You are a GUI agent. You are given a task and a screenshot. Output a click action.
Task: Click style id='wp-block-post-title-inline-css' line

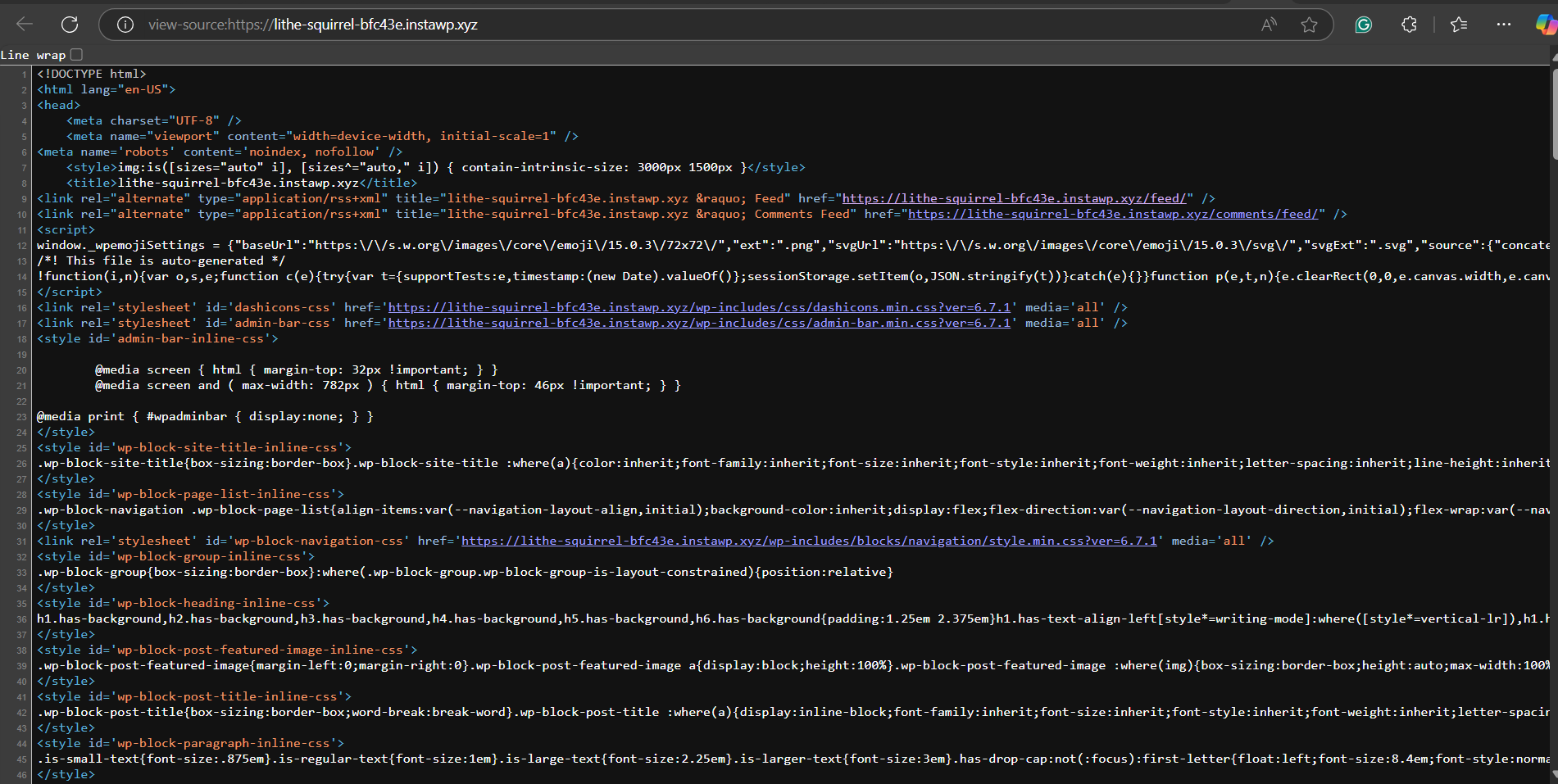pos(194,696)
